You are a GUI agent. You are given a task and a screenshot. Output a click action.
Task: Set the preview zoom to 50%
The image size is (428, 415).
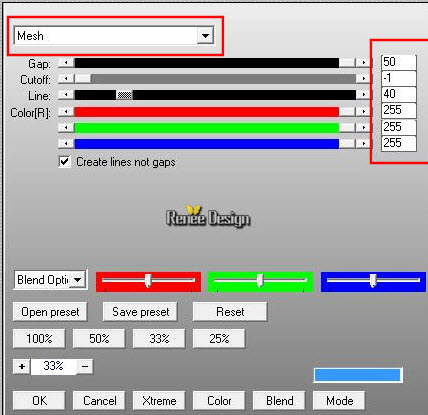pyautogui.click(x=99, y=339)
